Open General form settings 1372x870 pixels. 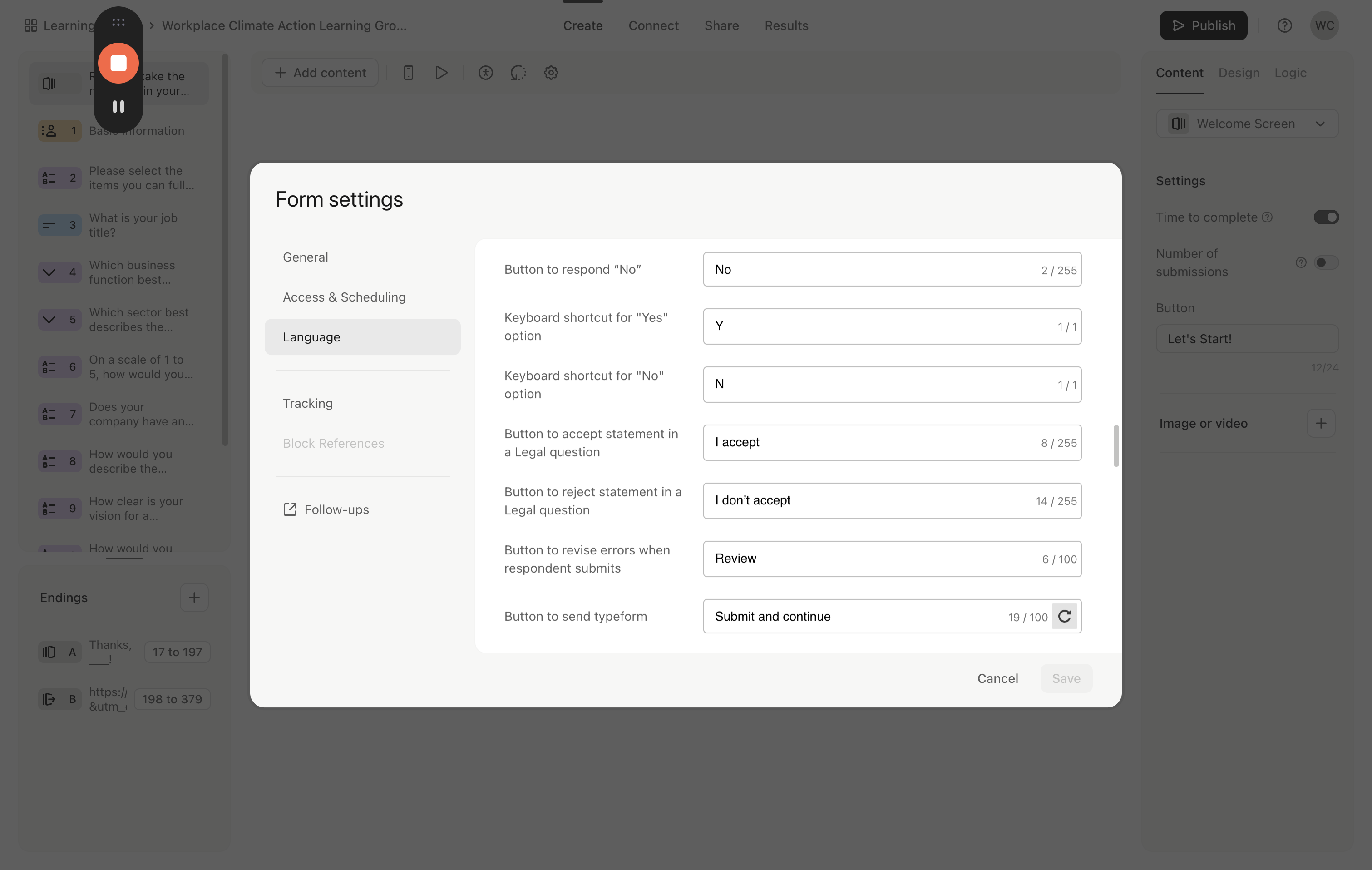pos(362,257)
